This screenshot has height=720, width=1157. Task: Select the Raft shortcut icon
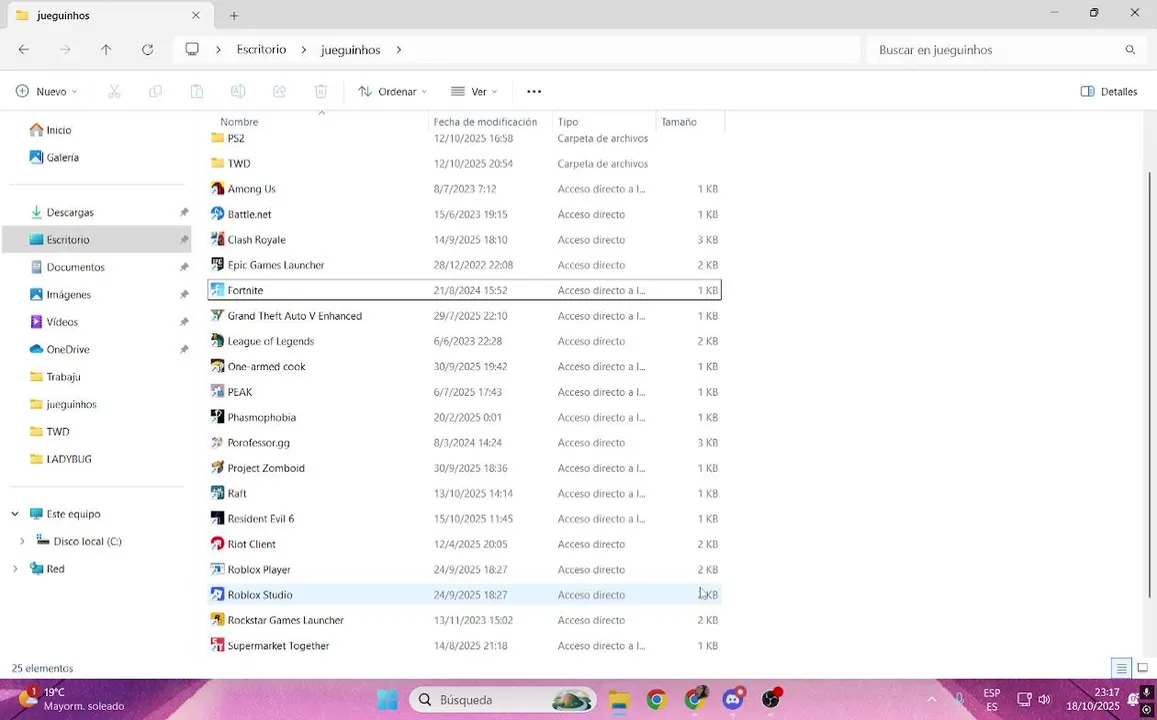click(217, 494)
